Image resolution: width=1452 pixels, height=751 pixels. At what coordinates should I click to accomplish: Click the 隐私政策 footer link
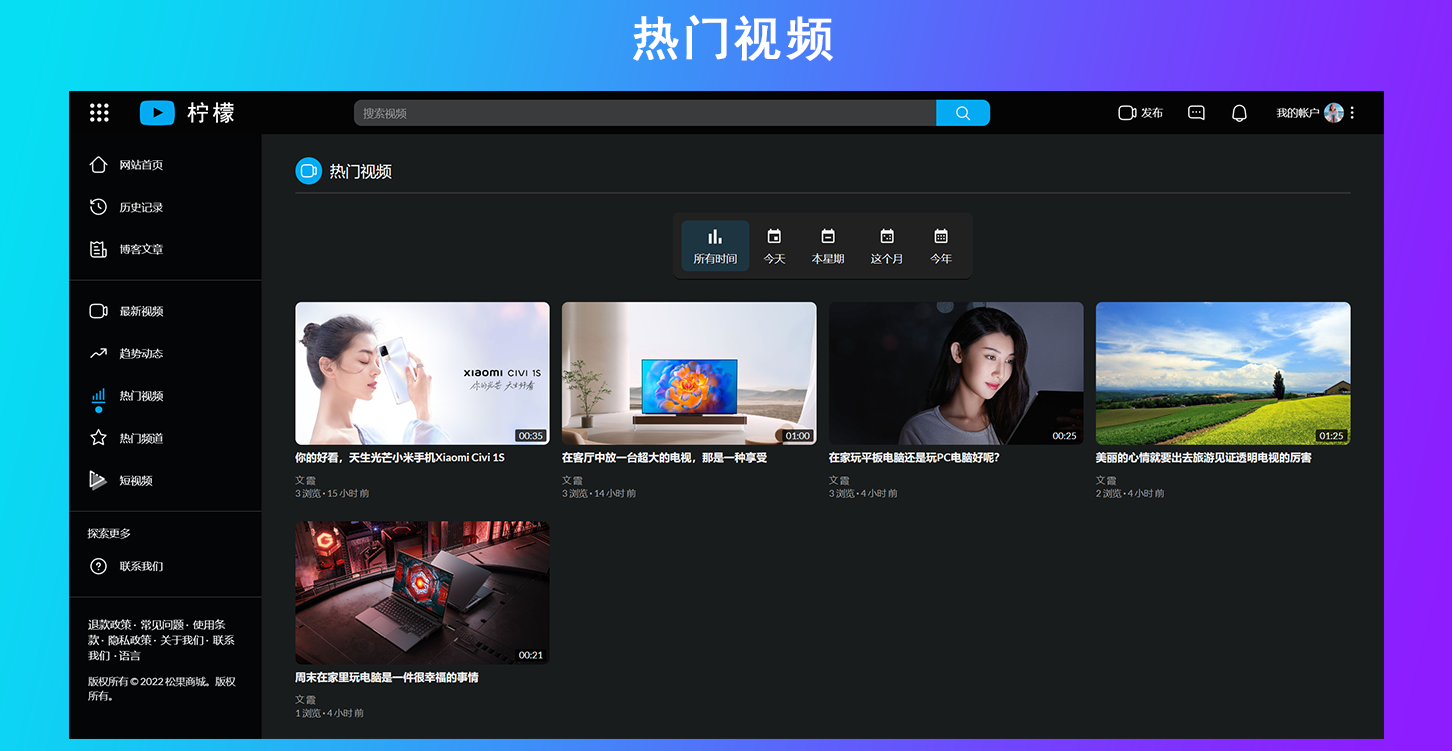(130, 640)
